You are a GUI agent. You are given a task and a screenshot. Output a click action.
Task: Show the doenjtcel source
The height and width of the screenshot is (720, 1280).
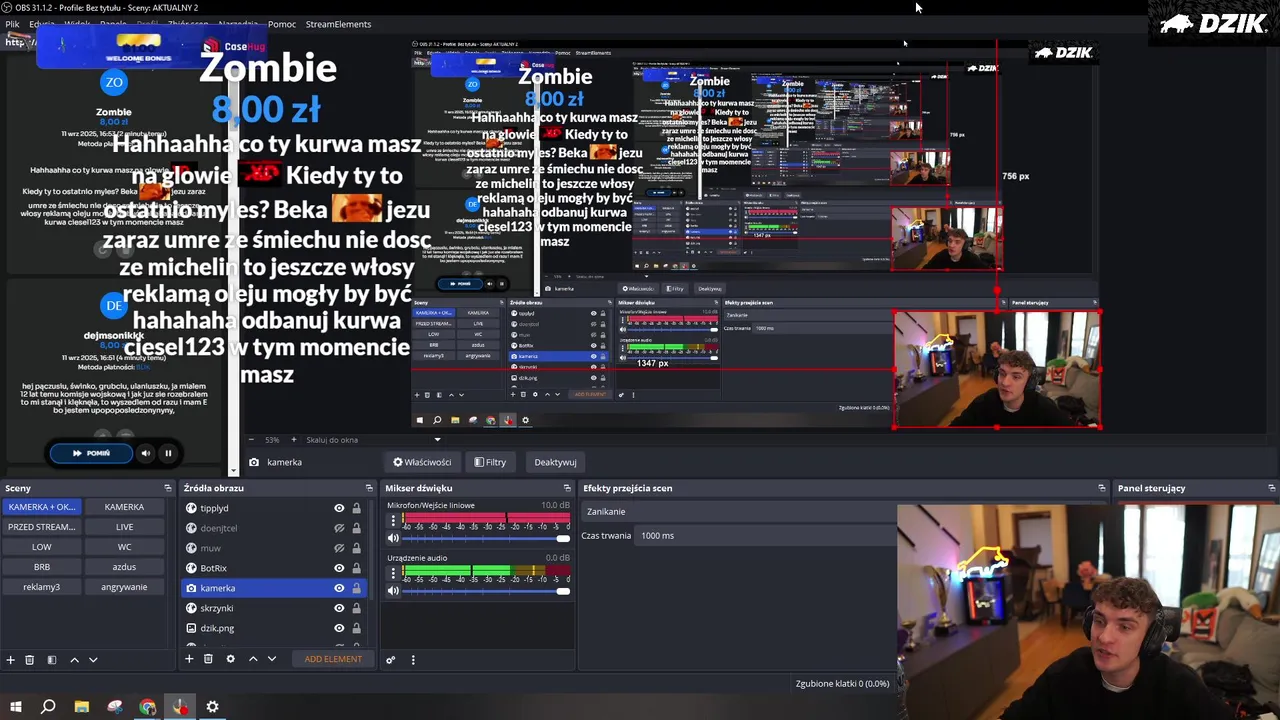click(x=339, y=528)
